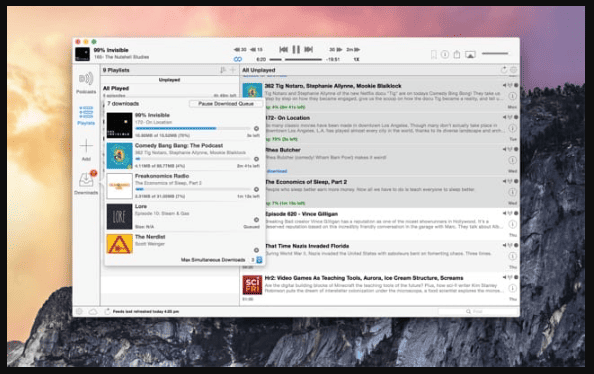594x374 pixels.
Task: Open info for 172- On Location episode
Action: (512, 128)
